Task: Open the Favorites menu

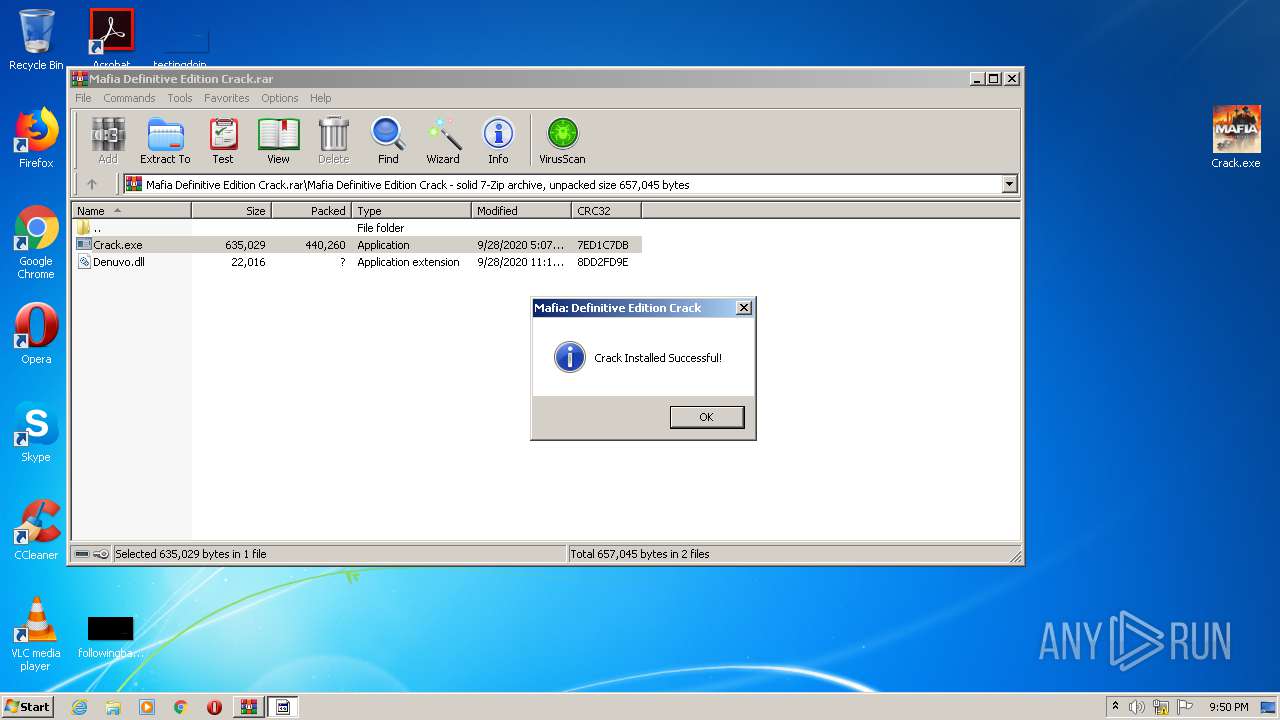Action: (x=227, y=98)
